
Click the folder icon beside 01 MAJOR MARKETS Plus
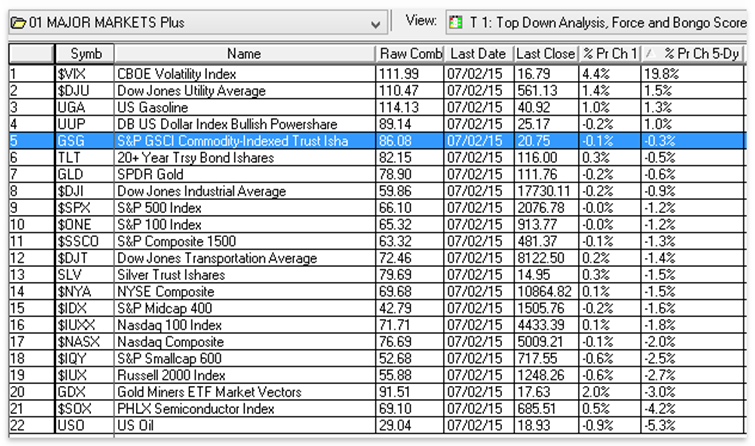(x=18, y=23)
